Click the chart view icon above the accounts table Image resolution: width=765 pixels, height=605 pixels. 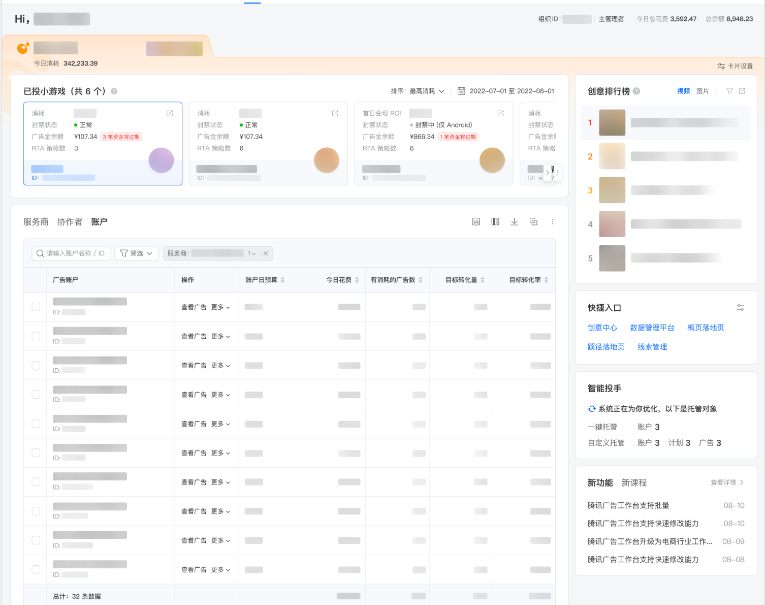coord(476,222)
